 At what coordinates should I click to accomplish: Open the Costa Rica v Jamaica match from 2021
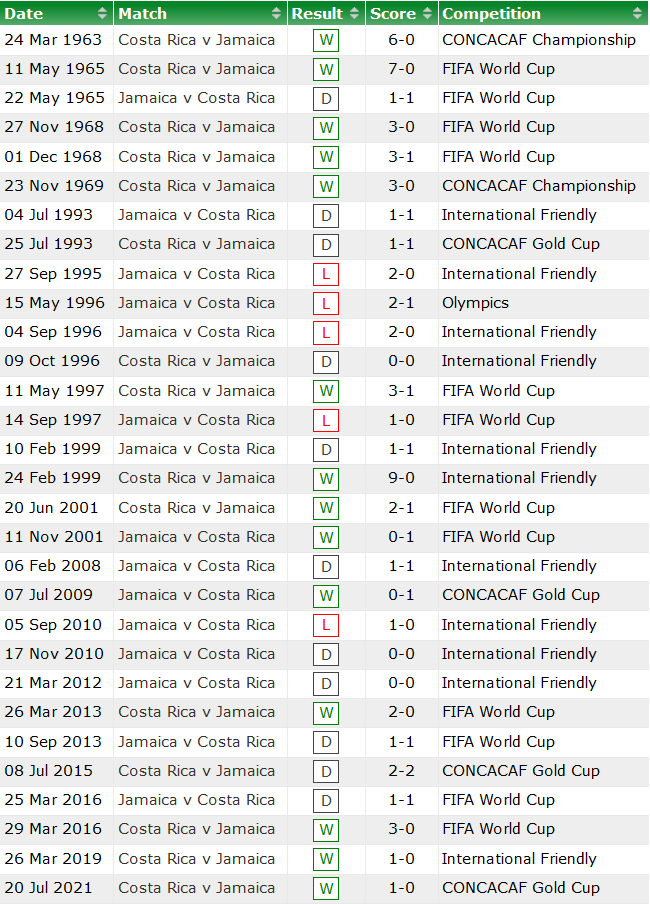click(196, 888)
